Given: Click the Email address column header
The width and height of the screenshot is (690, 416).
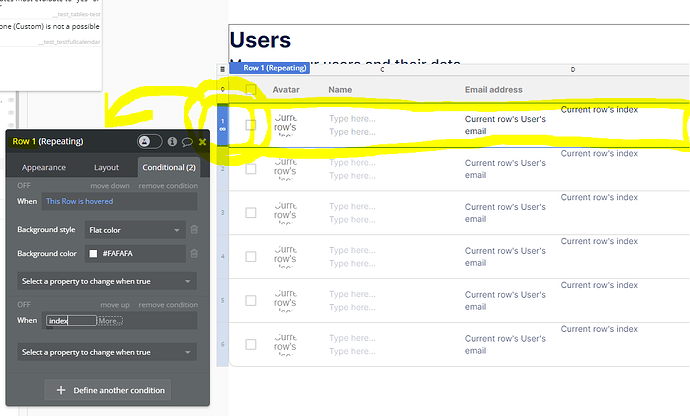Looking at the screenshot, I should pos(494,90).
